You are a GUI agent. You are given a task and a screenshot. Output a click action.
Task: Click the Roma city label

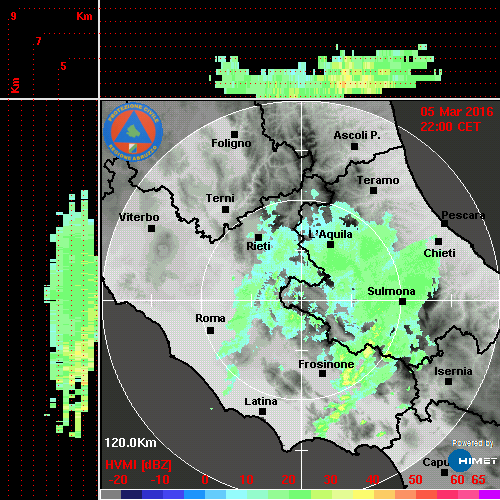[210, 318]
